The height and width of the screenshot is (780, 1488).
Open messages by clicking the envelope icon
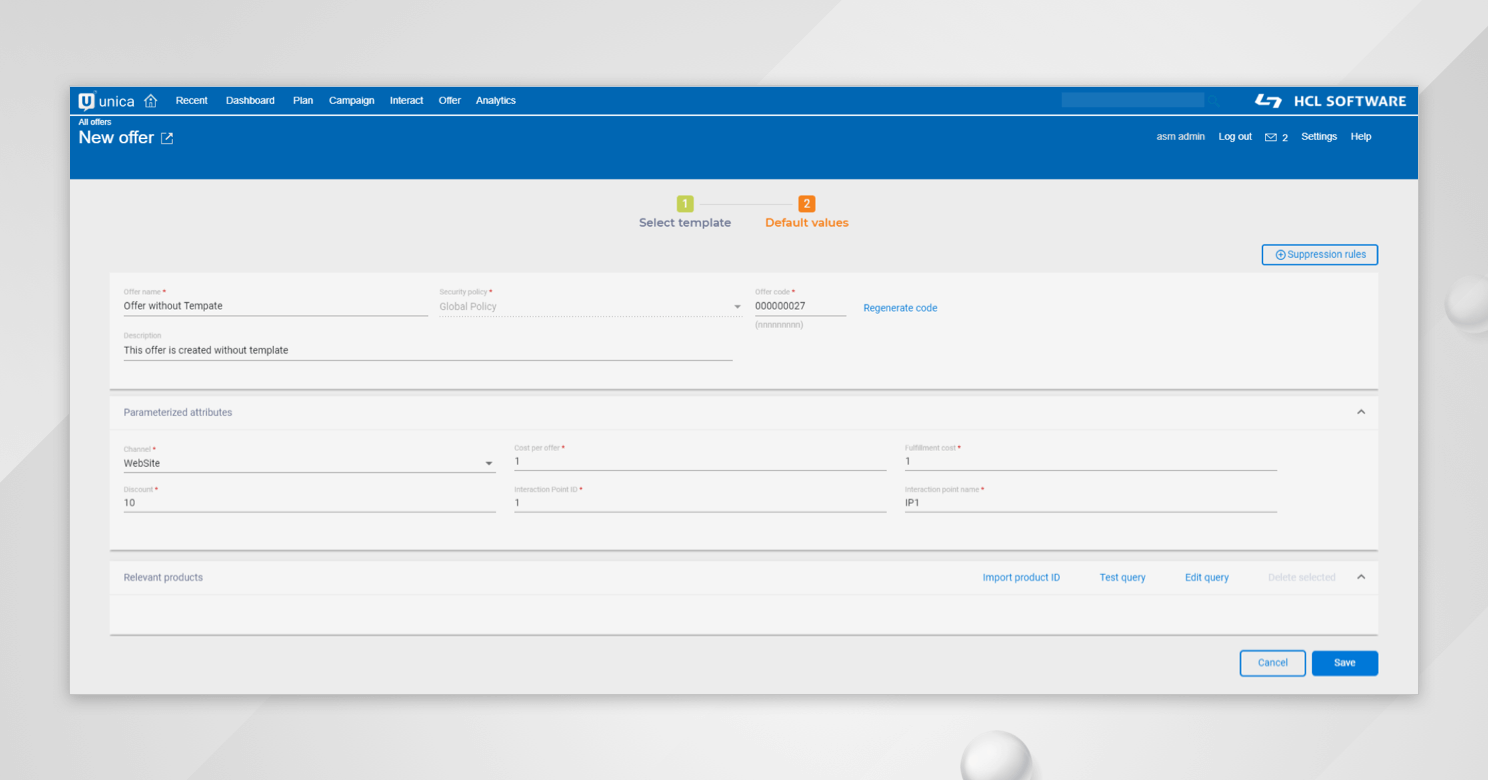point(1269,137)
